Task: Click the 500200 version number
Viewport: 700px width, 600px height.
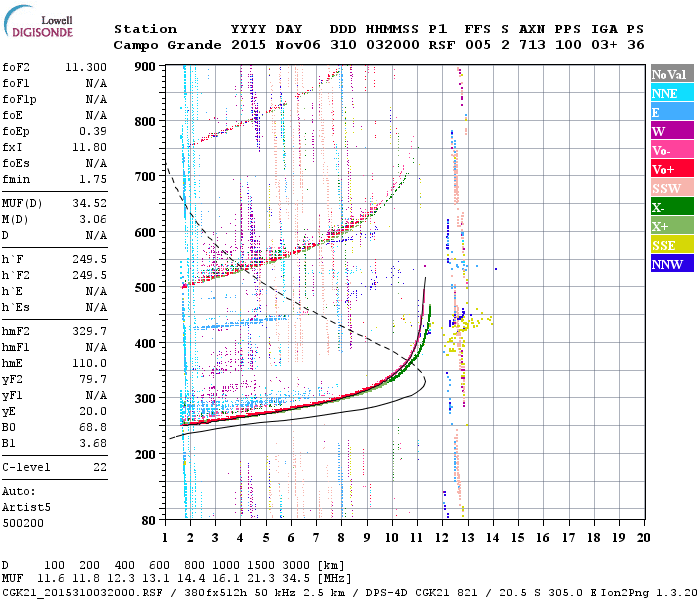Action: pyautogui.click(x=23, y=523)
